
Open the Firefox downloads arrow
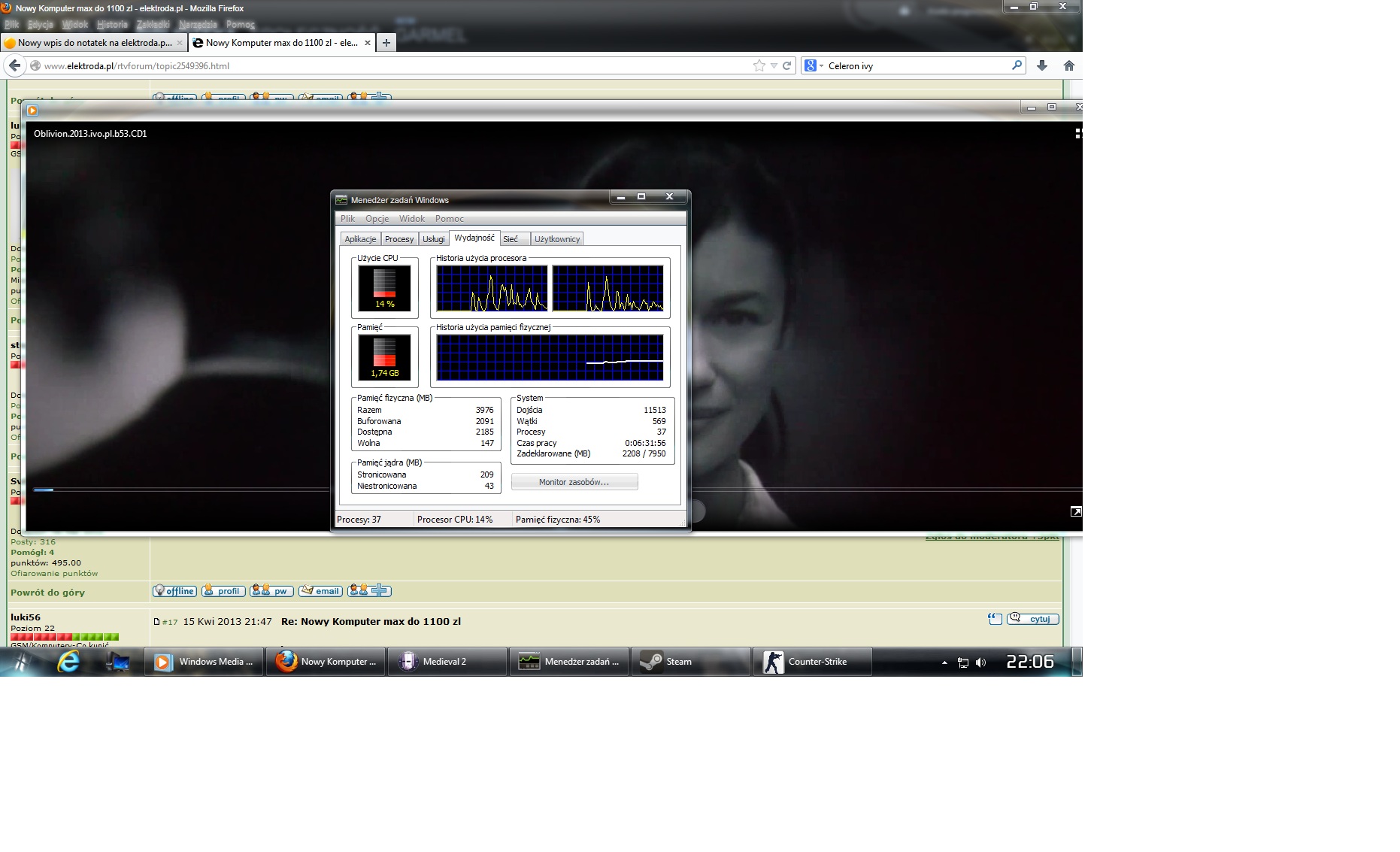point(1042,65)
